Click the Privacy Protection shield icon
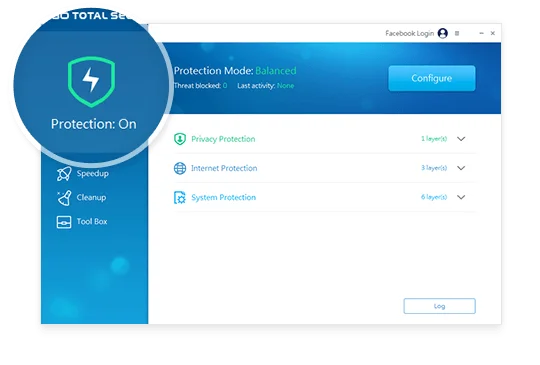540x365 pixels. (x=180, y=139)
